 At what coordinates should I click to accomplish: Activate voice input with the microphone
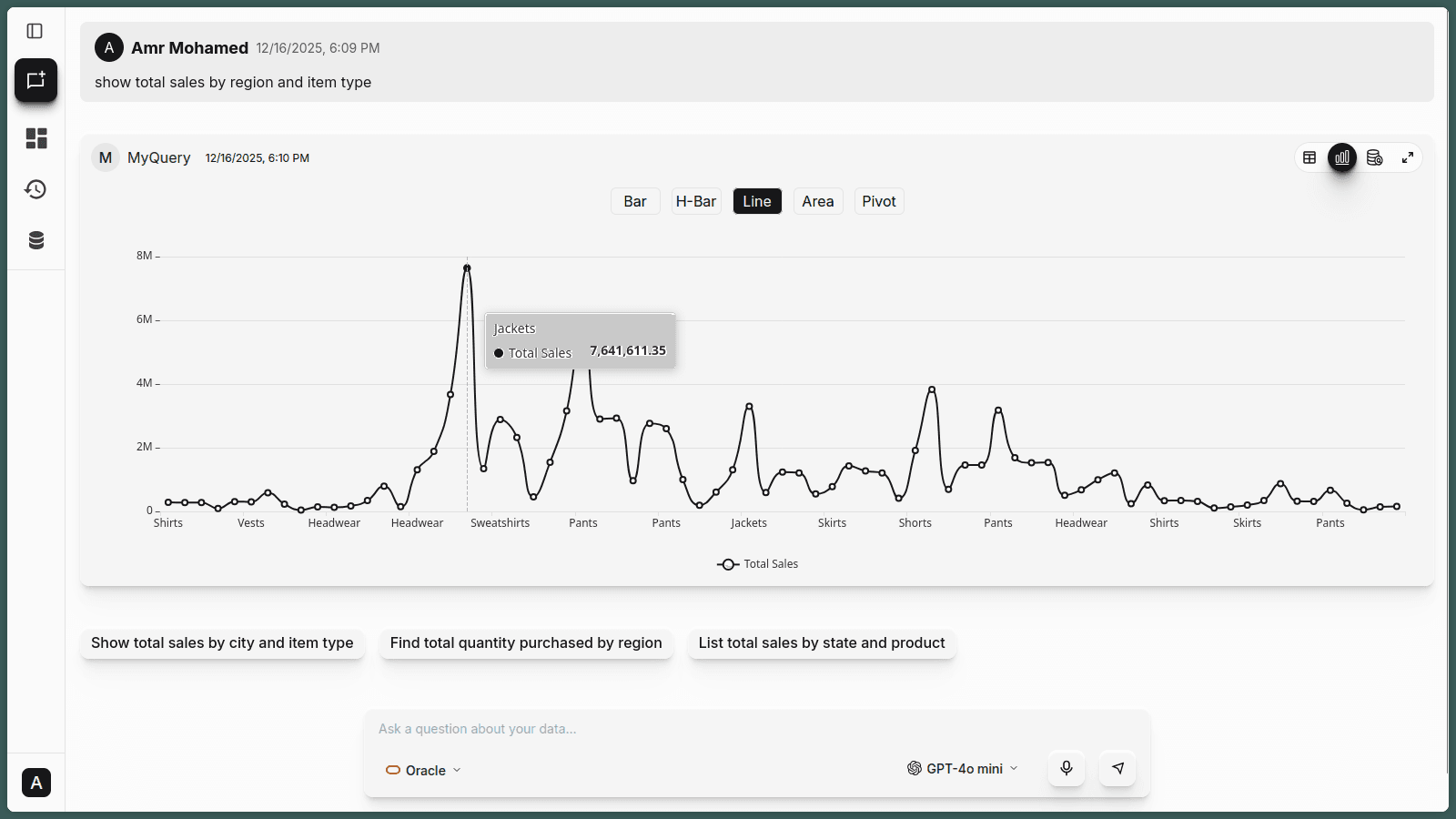coord(1066,768)
